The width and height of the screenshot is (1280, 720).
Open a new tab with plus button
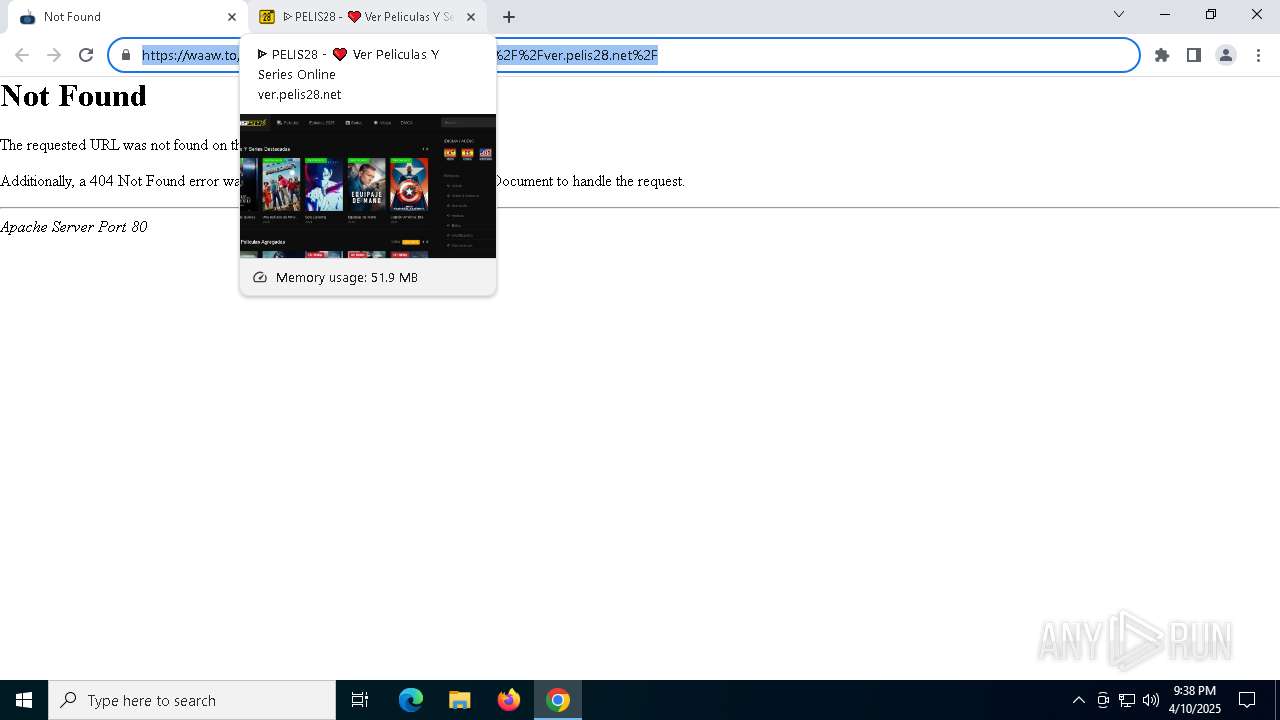(x=509, y=17)
